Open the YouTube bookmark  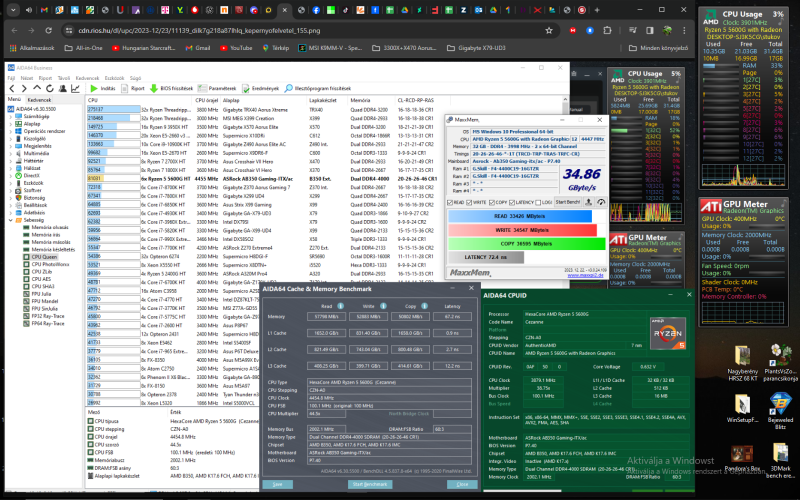(236, 48)
